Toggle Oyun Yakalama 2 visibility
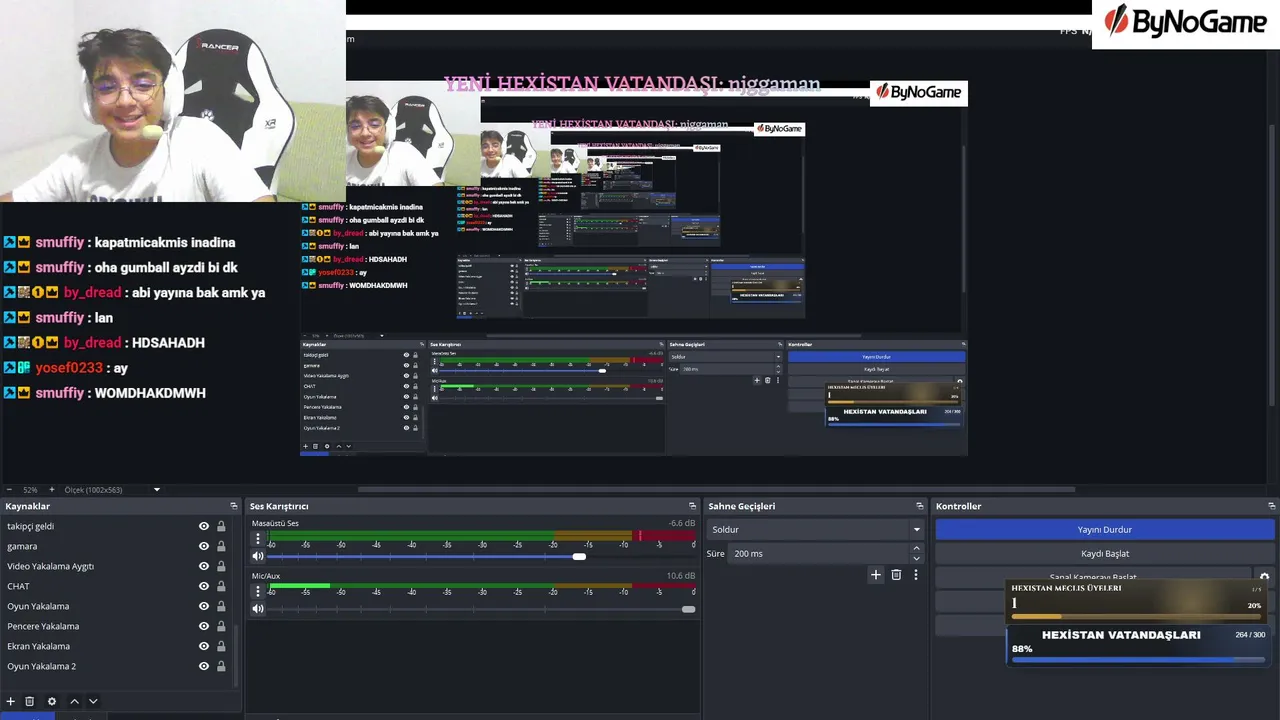Image resolution: width=1280 pixels, height=720 pixels. pos(204,666)
